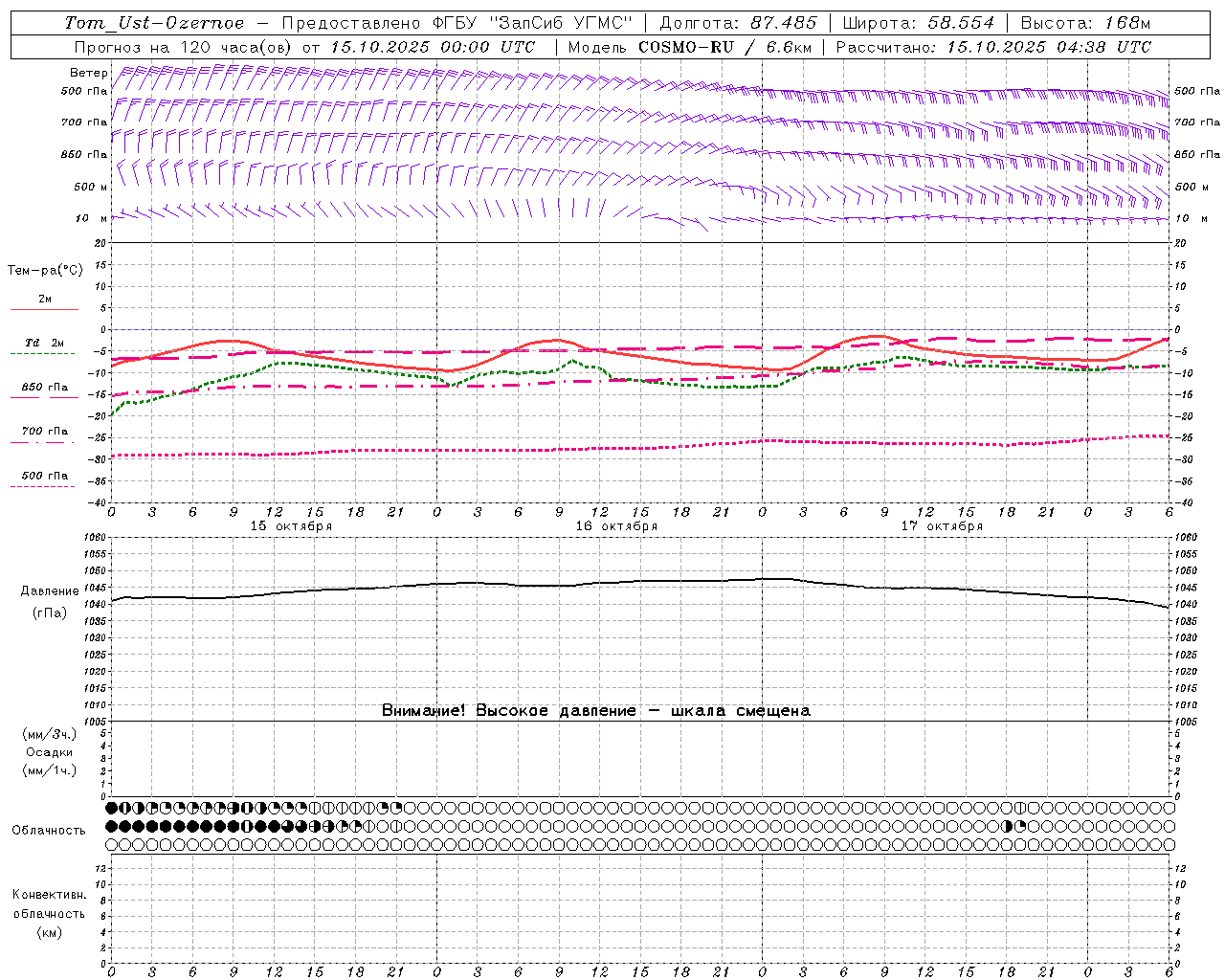Viewport: 1225px width, 980px height.
Task: Click the 10 м wind level label on the left
Action: pos(91,218)
